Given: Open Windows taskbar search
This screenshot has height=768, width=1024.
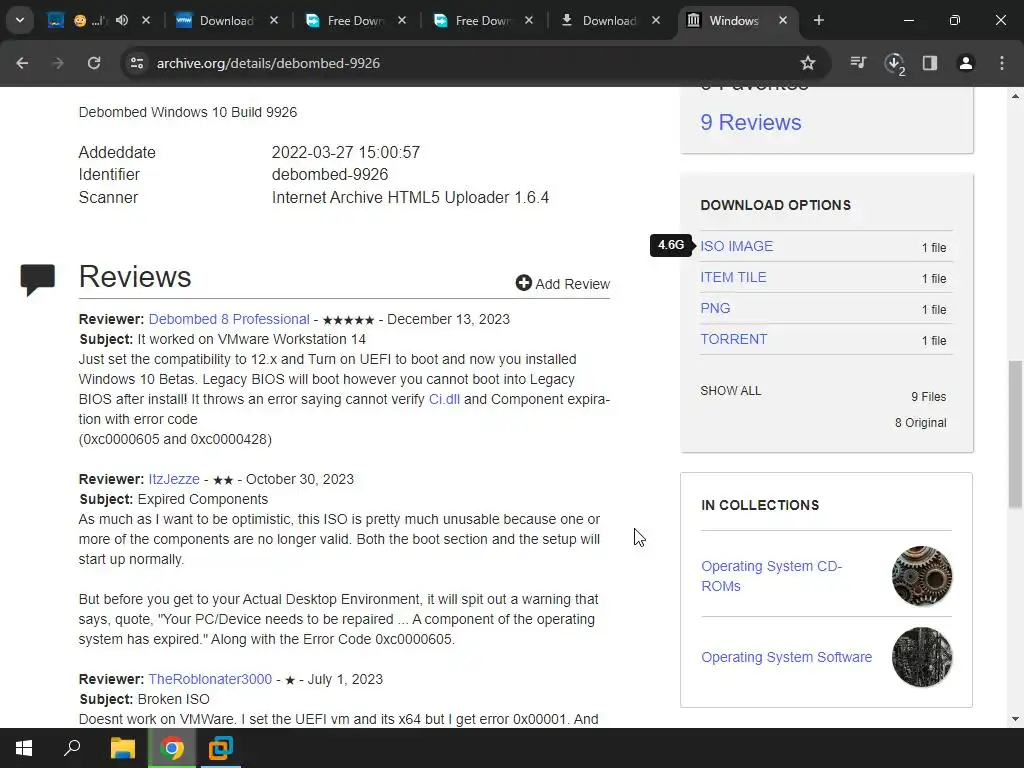Looking at the screenshot, I should (x=72, y=748).
